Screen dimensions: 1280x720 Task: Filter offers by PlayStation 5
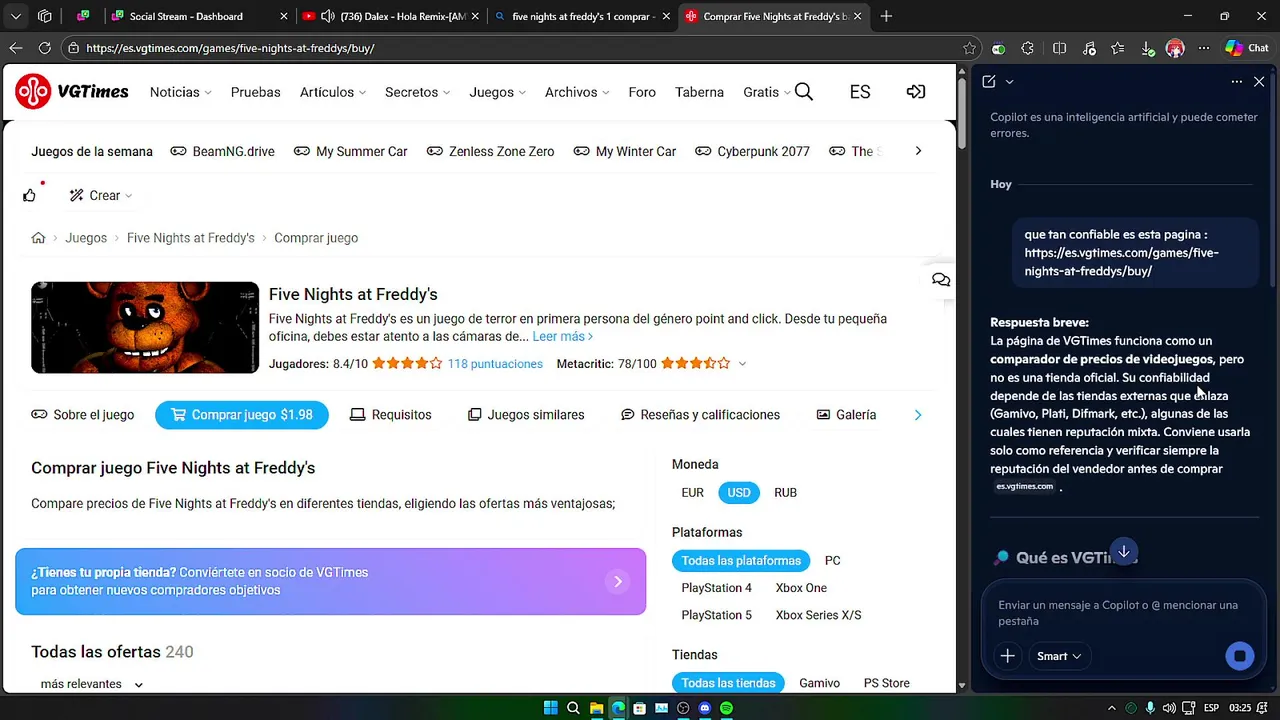click(x=716, y=615)
